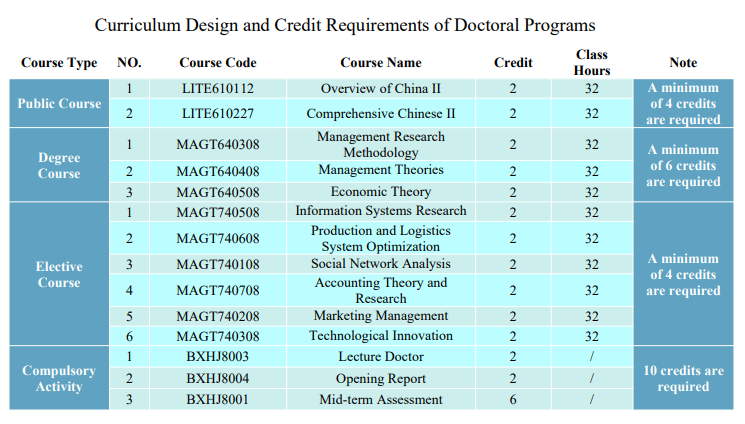
Task: Select the Technological Innovation course name
Action: point(380,336)
